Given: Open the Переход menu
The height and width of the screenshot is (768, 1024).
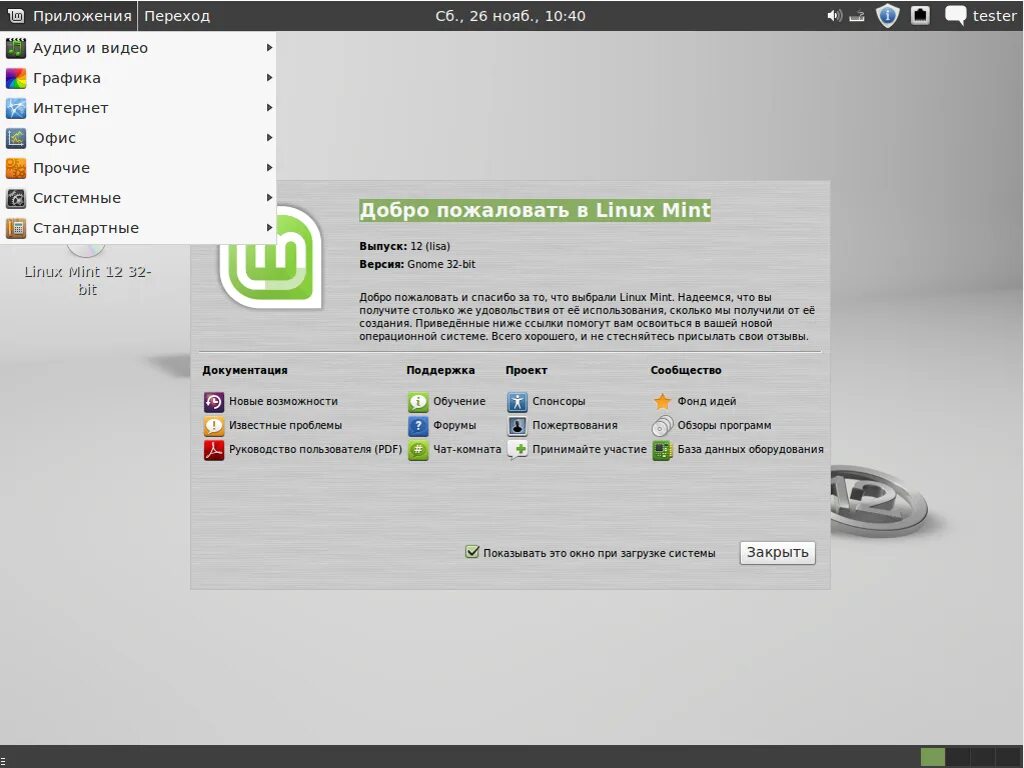Looking at the screenshot, I should click(177, 16).
